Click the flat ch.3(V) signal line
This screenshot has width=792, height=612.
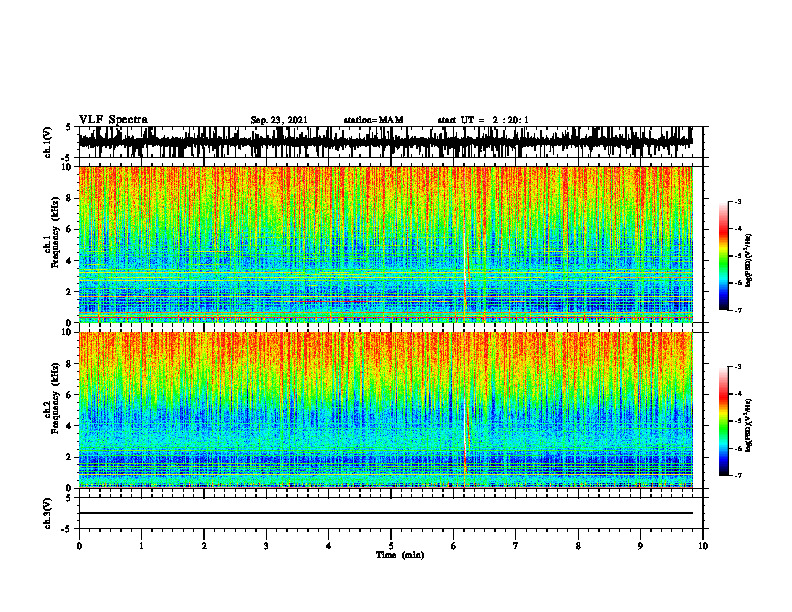385,513
